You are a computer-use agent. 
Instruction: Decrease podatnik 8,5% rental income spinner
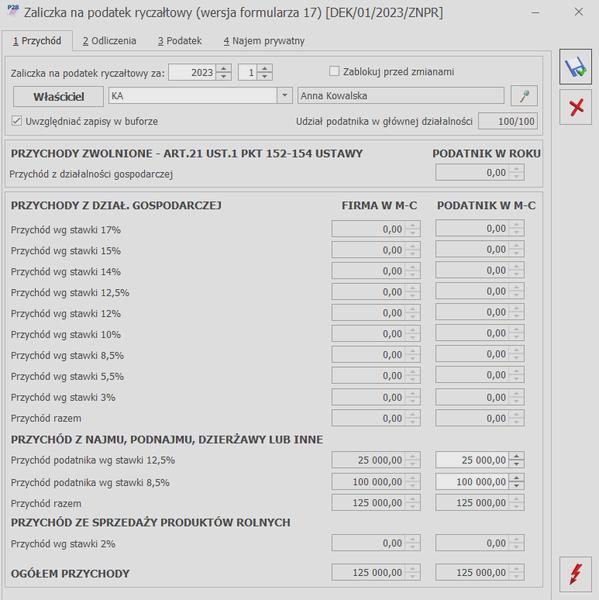(x=516, y=485)
